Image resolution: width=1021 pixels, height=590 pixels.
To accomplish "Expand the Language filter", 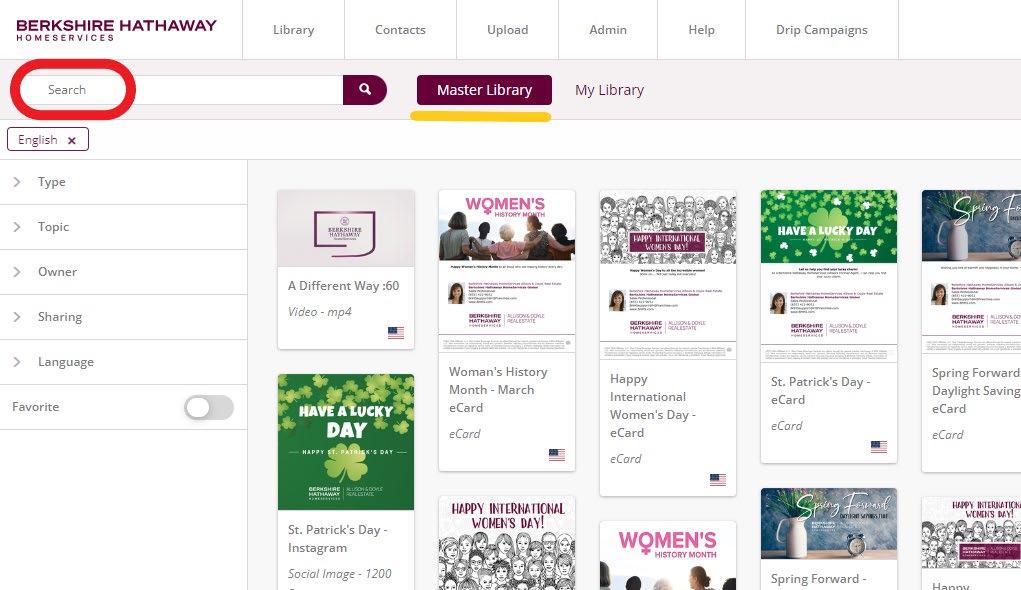I will click(x=123, y=361).
